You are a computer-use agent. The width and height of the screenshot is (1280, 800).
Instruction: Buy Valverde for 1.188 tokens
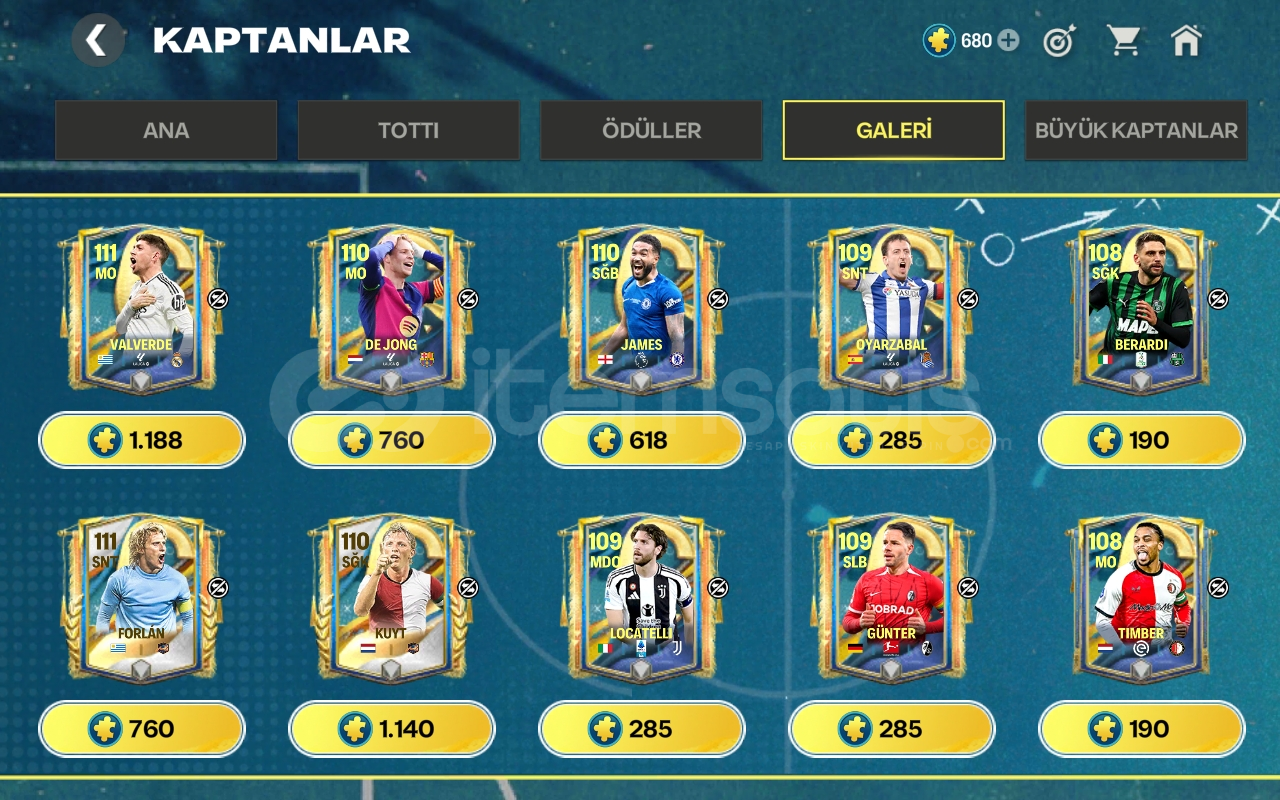click(142, 440)
